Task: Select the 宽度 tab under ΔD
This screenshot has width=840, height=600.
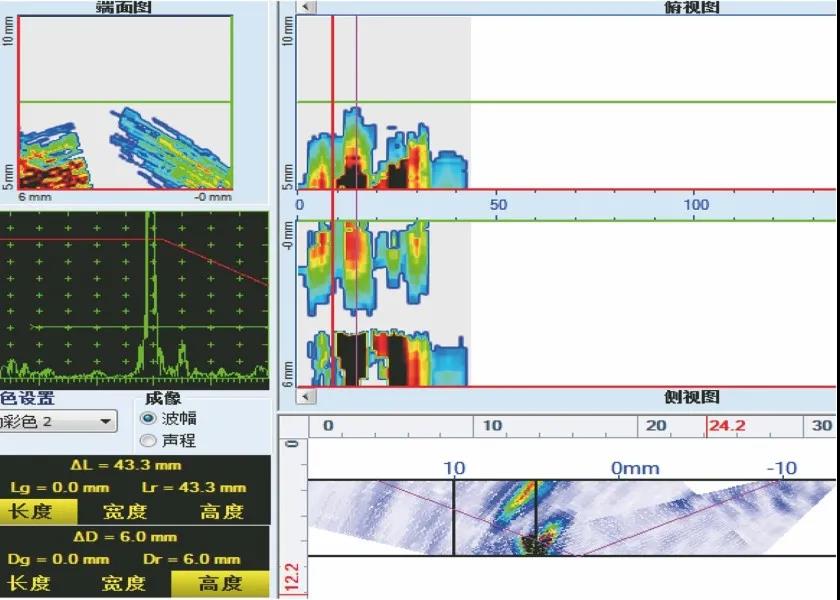Action: [124, 583]
